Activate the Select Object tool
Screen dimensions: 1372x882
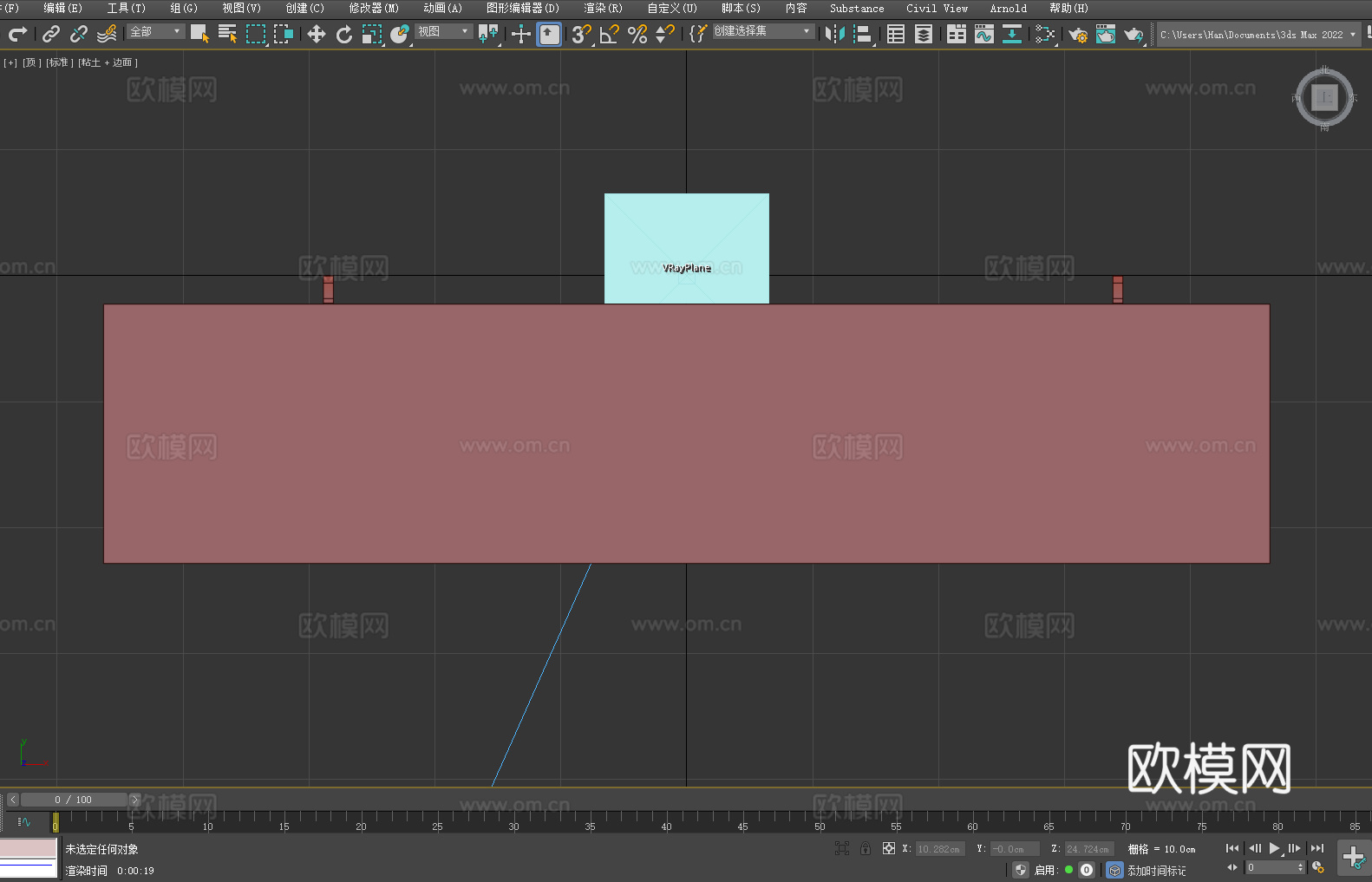tap(199, 34)
